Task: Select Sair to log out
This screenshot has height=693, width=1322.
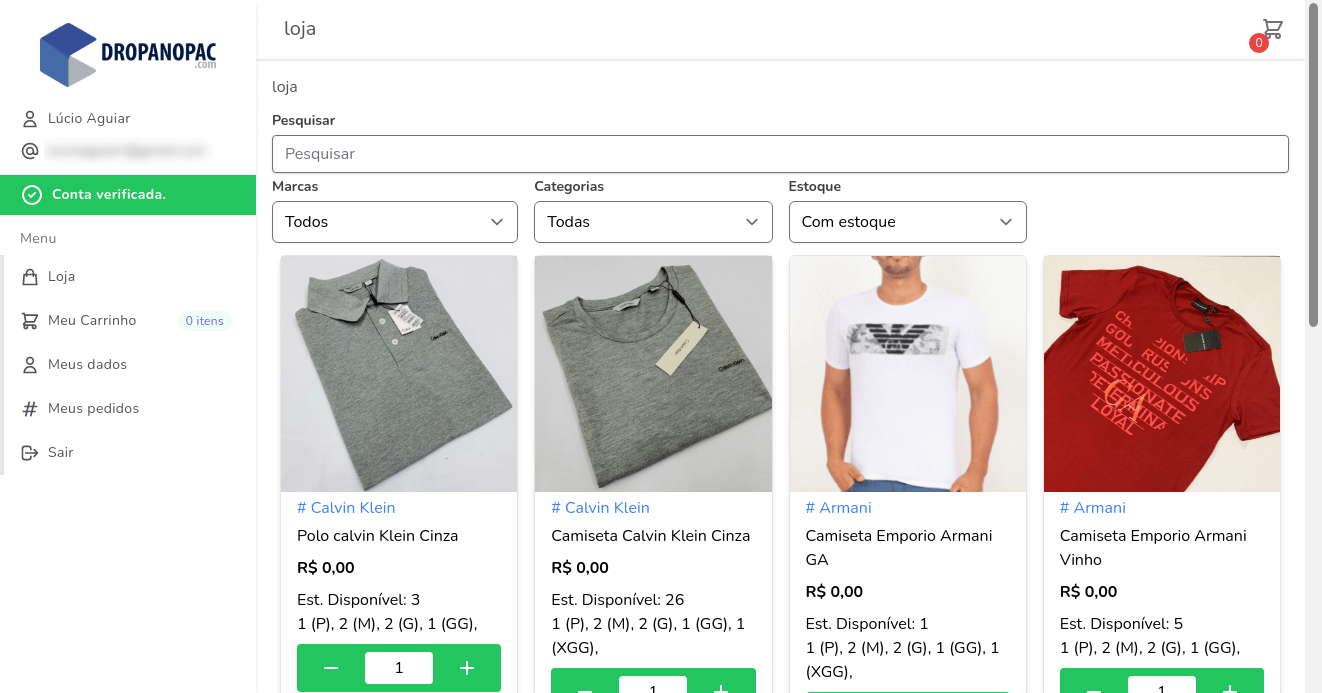Action: click(x=128, y=453)
